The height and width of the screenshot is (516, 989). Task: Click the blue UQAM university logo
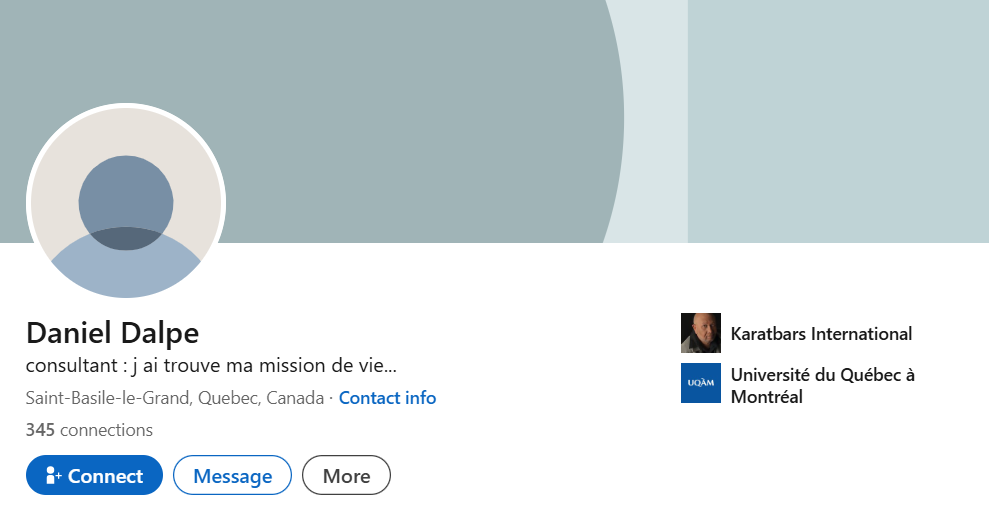[x=700, y=383]
